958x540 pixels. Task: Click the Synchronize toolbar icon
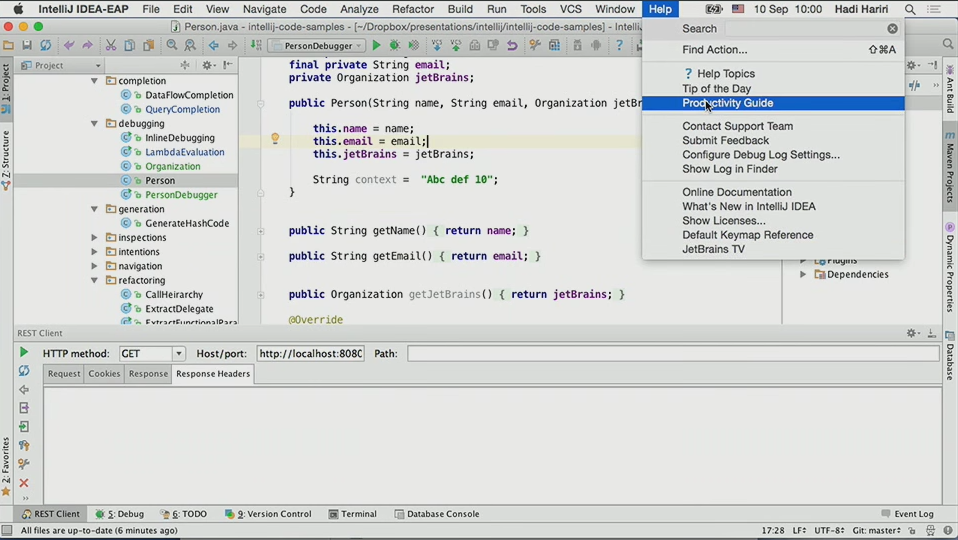45,45
